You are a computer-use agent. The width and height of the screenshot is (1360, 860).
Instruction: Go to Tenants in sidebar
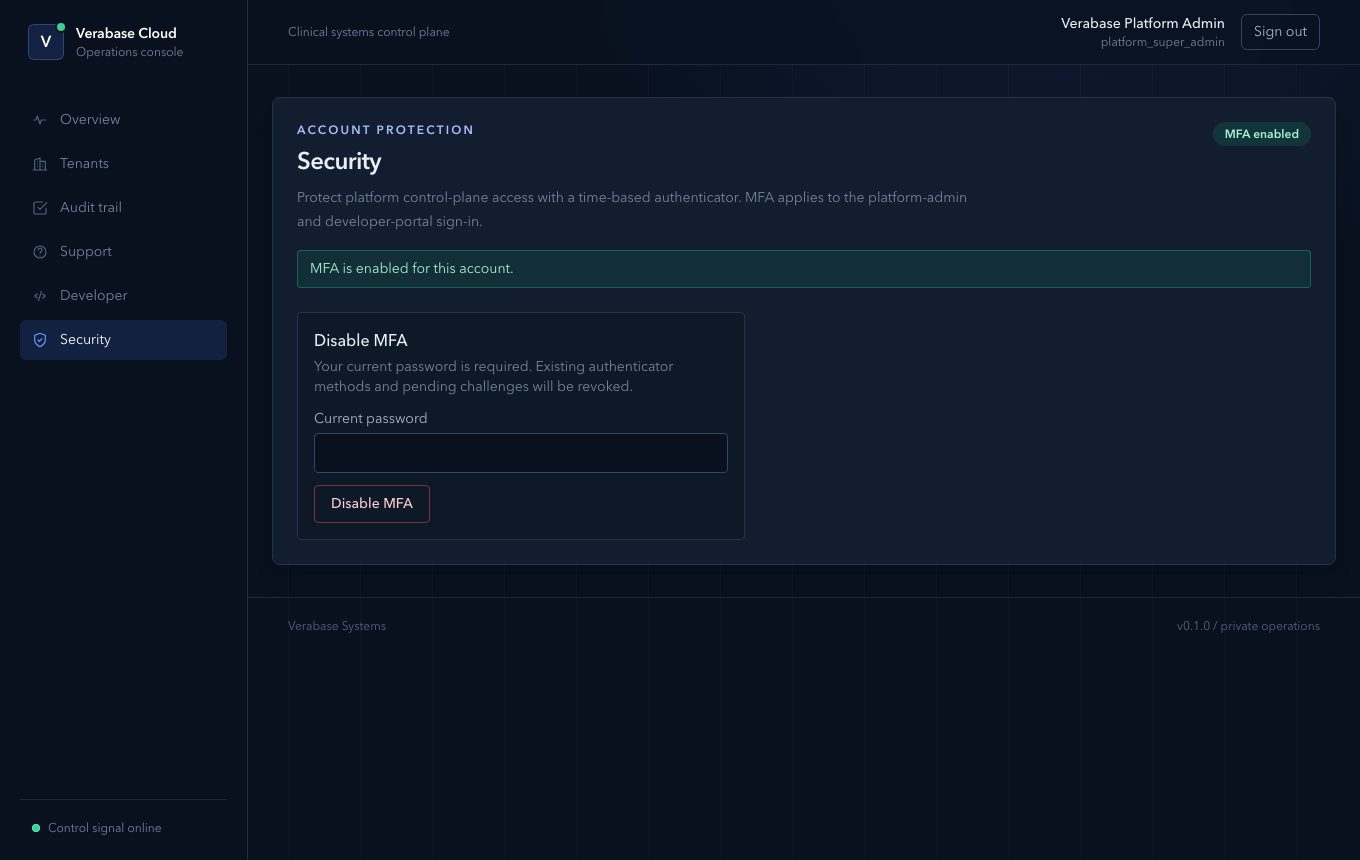click(123, 164)
